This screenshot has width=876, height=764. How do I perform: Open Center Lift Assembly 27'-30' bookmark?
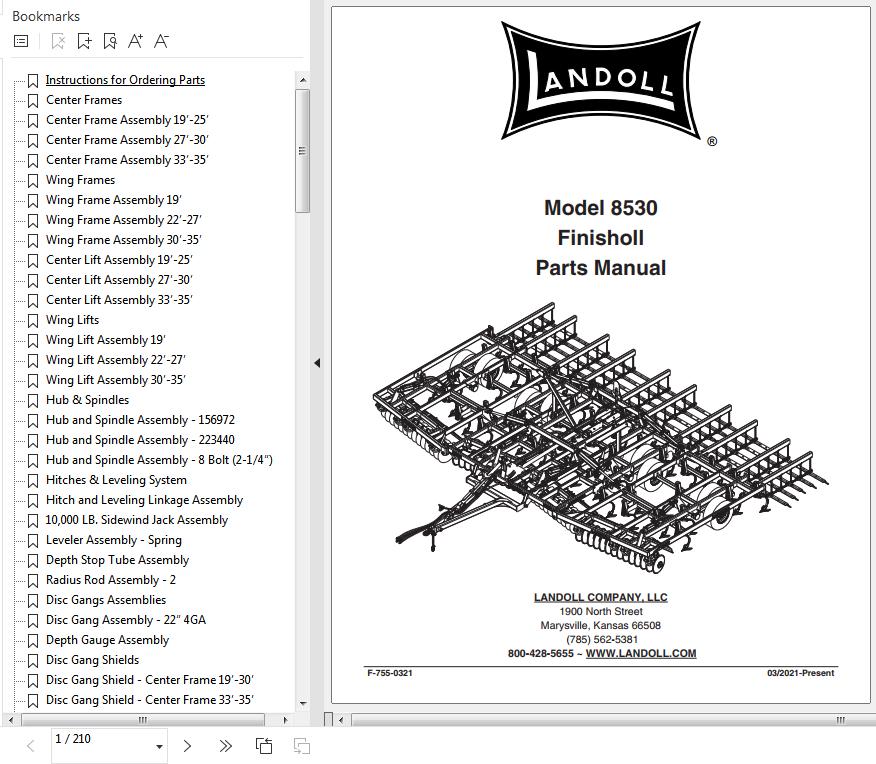119,280
